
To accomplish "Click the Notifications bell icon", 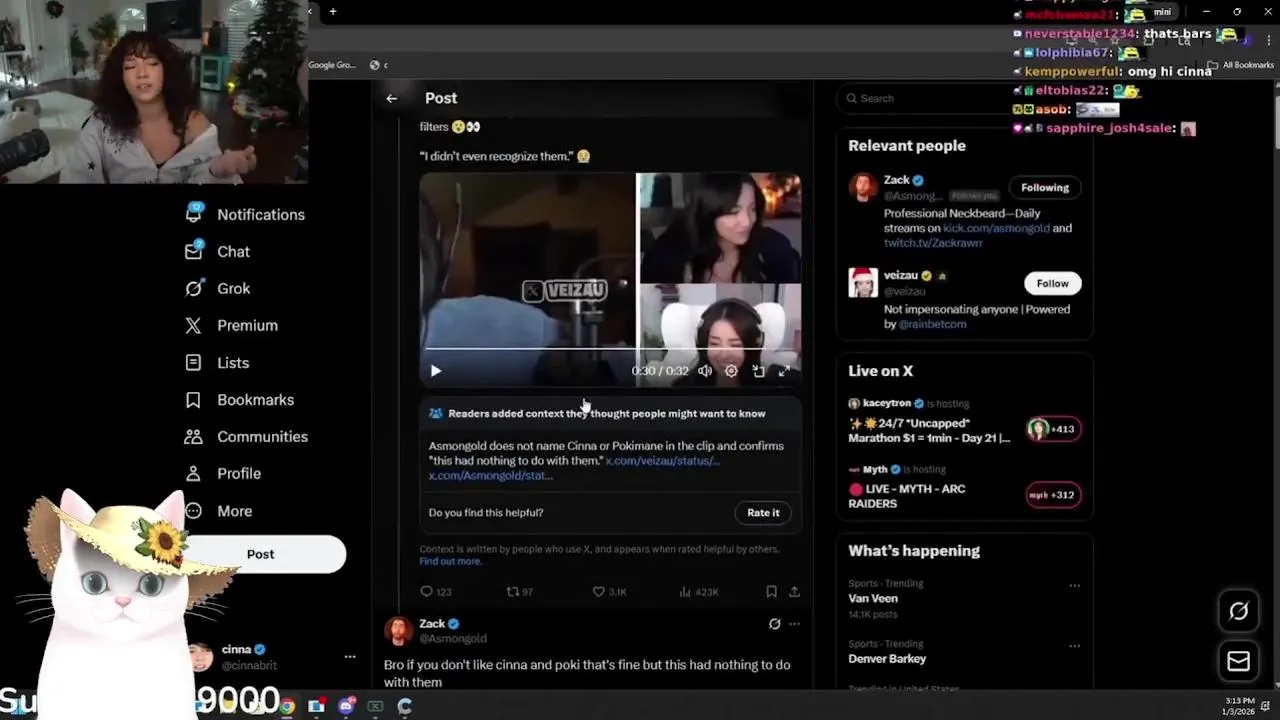I will pos(194,213).
